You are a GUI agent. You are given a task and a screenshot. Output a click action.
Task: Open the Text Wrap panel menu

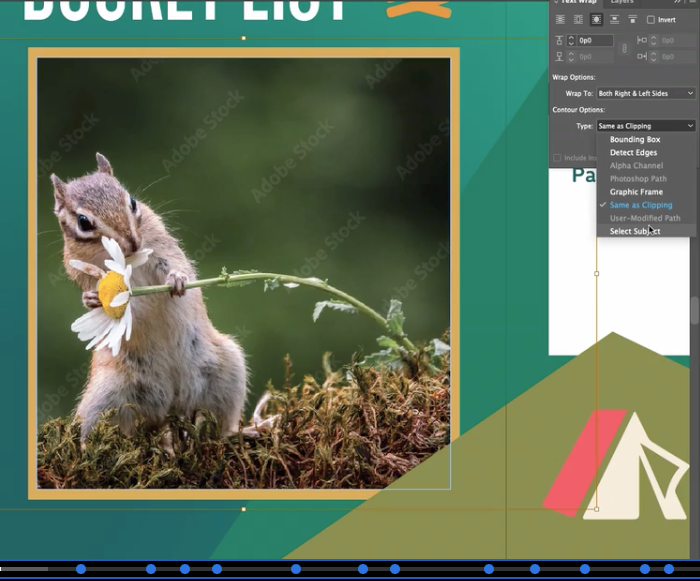[x=692, y=2]
